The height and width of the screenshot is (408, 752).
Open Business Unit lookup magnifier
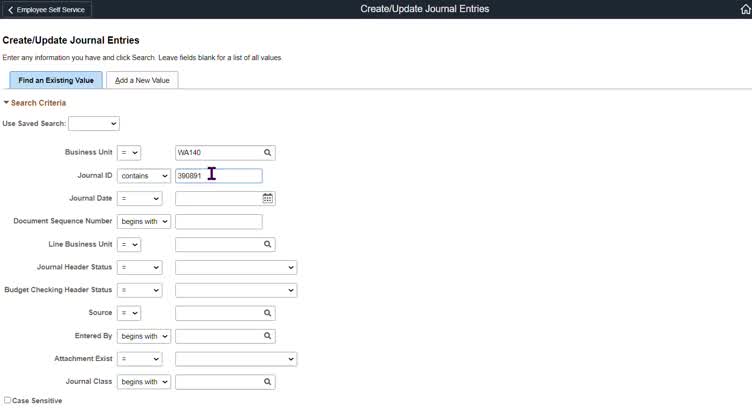(268, 153)
